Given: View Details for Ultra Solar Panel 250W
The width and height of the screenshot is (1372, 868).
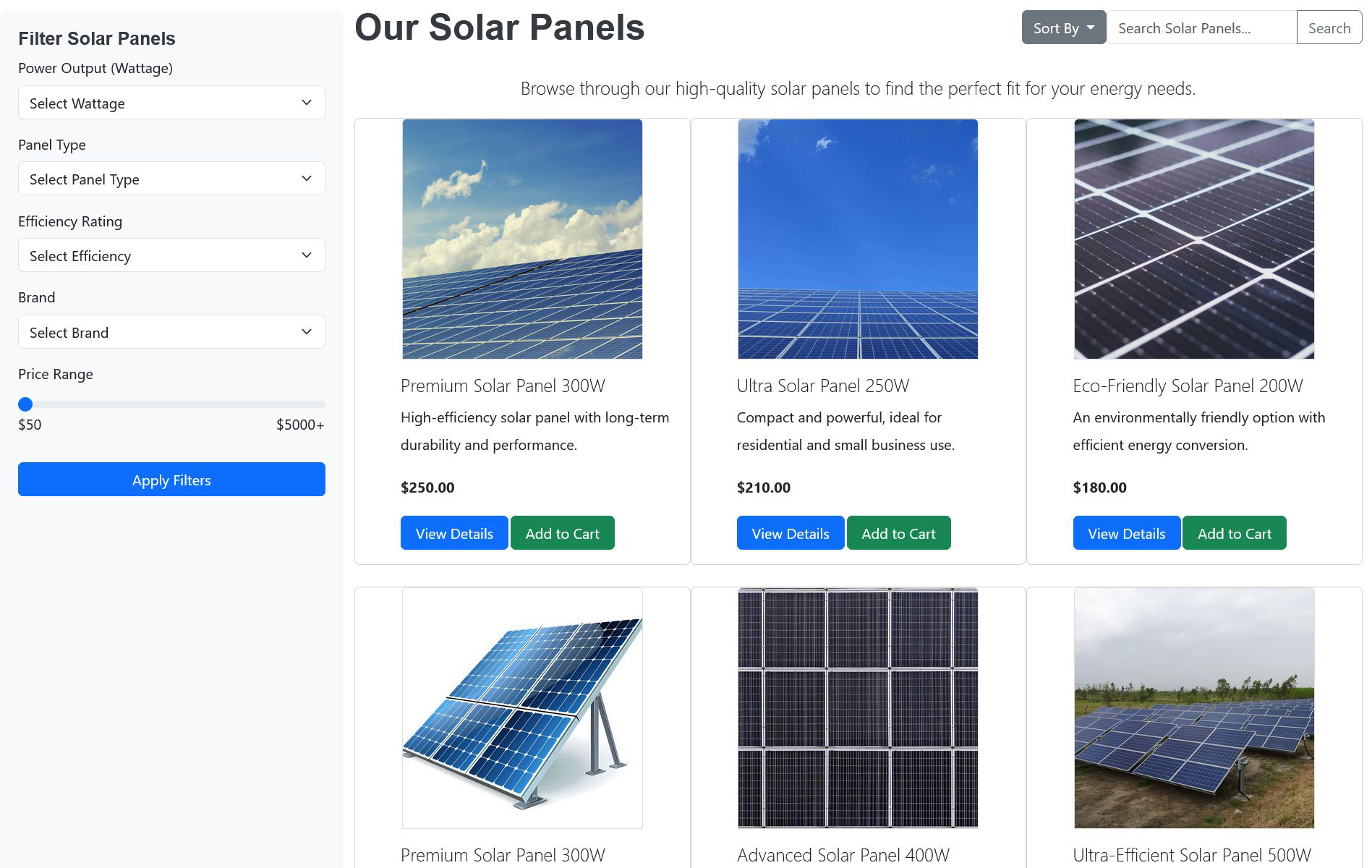Looking at the screenshot, I should pos(790,534).
